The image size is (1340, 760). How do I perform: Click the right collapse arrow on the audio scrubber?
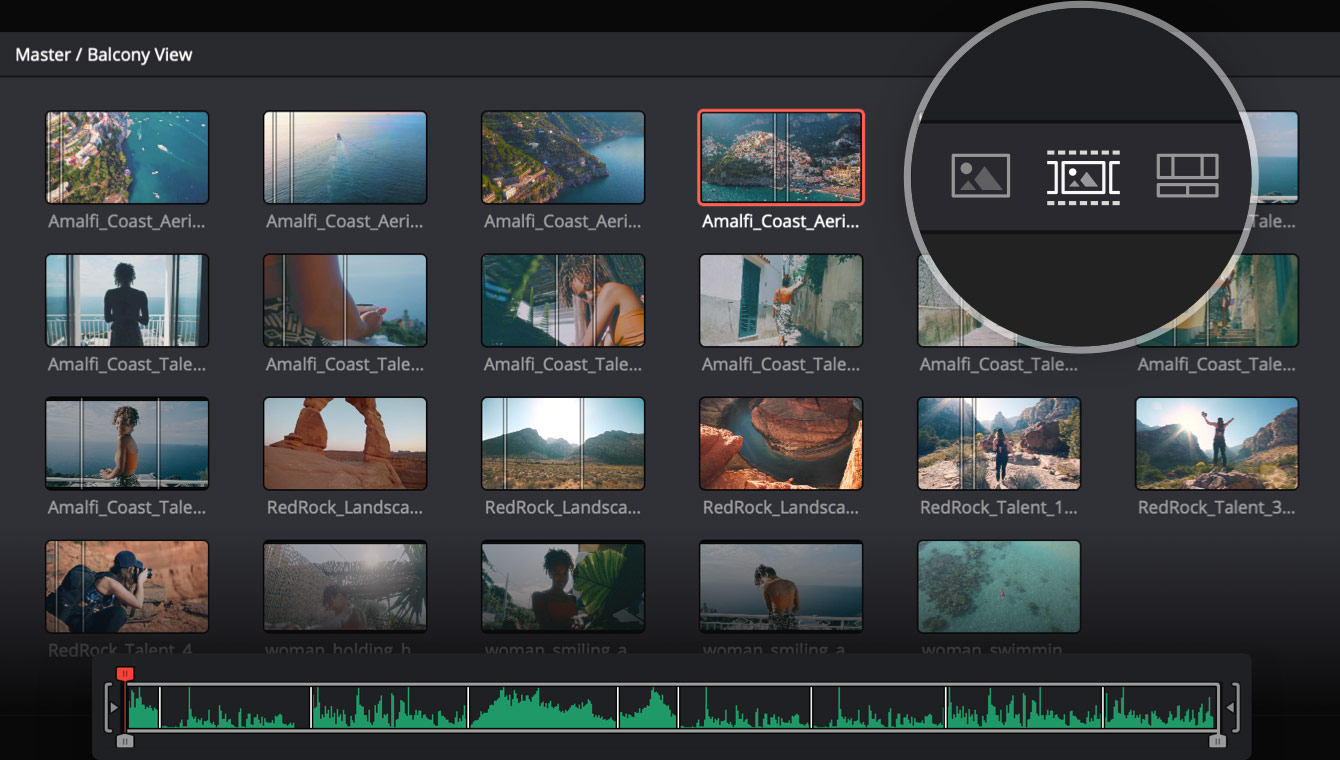tap(1232, 705)
